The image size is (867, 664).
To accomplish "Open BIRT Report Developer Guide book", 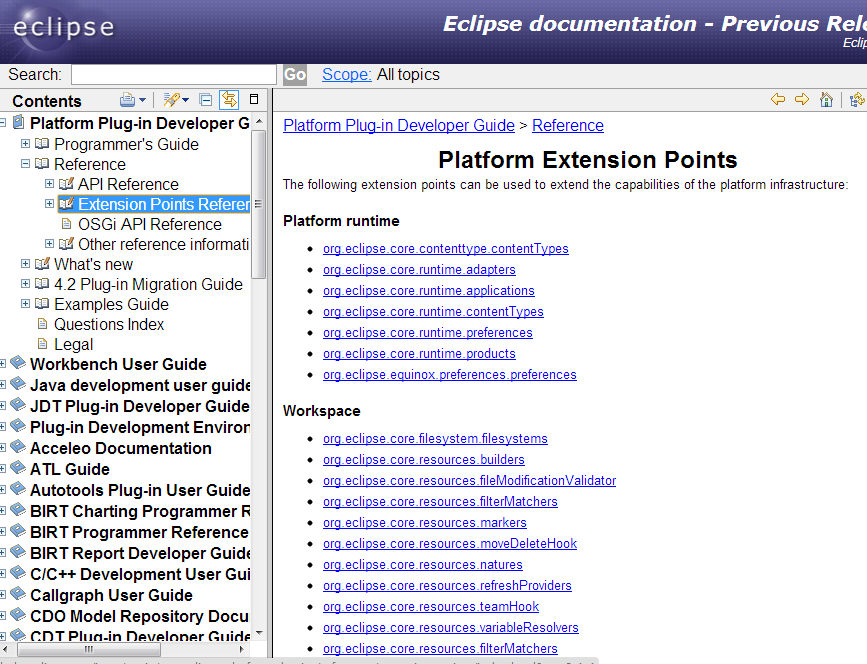I will coord(140,553).
